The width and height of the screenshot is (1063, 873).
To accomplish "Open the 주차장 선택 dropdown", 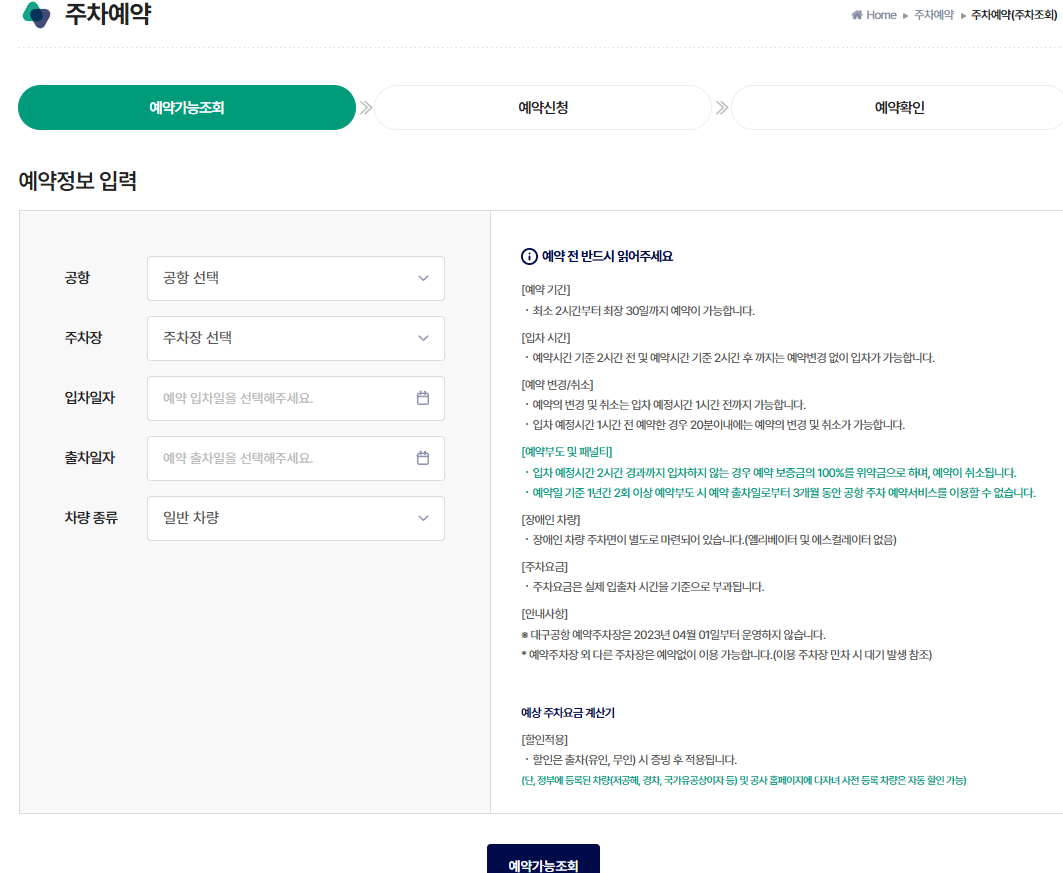I will (296, 338).
